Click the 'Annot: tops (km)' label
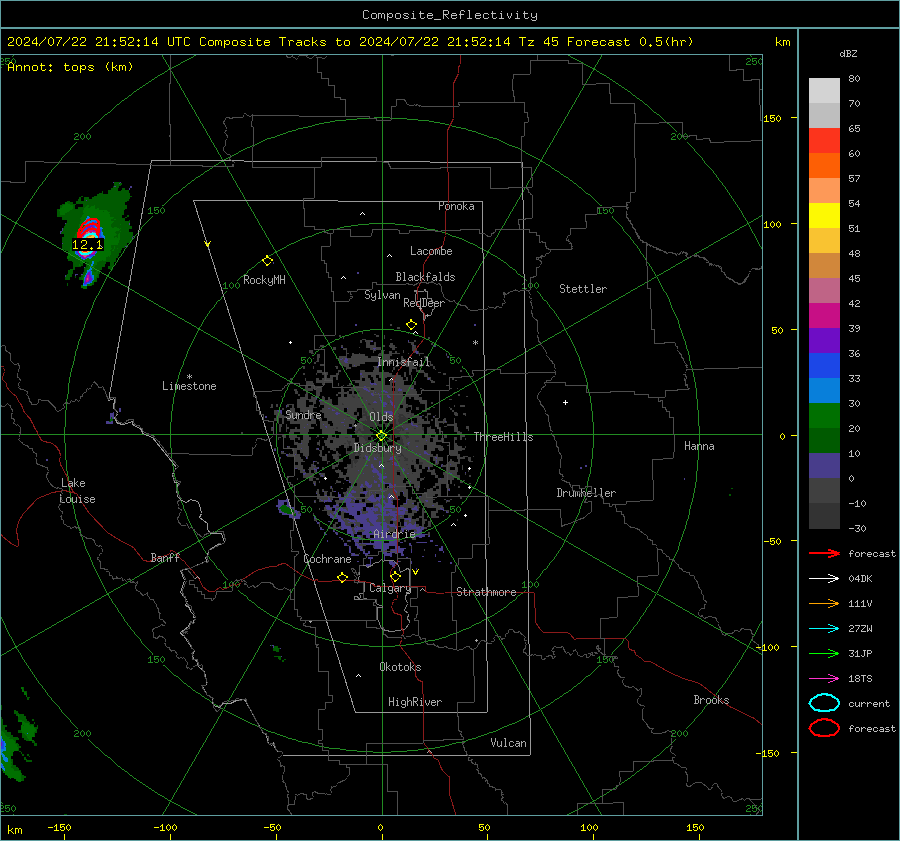This screenshot has height=841, width=900. point(70,67)
